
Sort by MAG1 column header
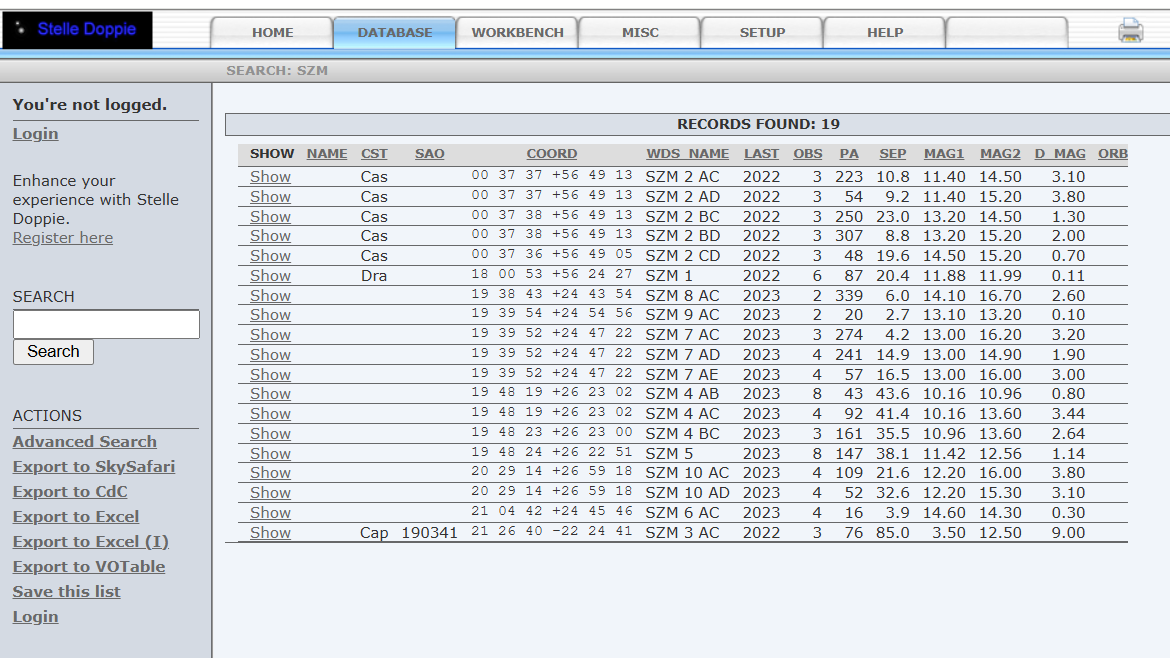coord(944,154)
